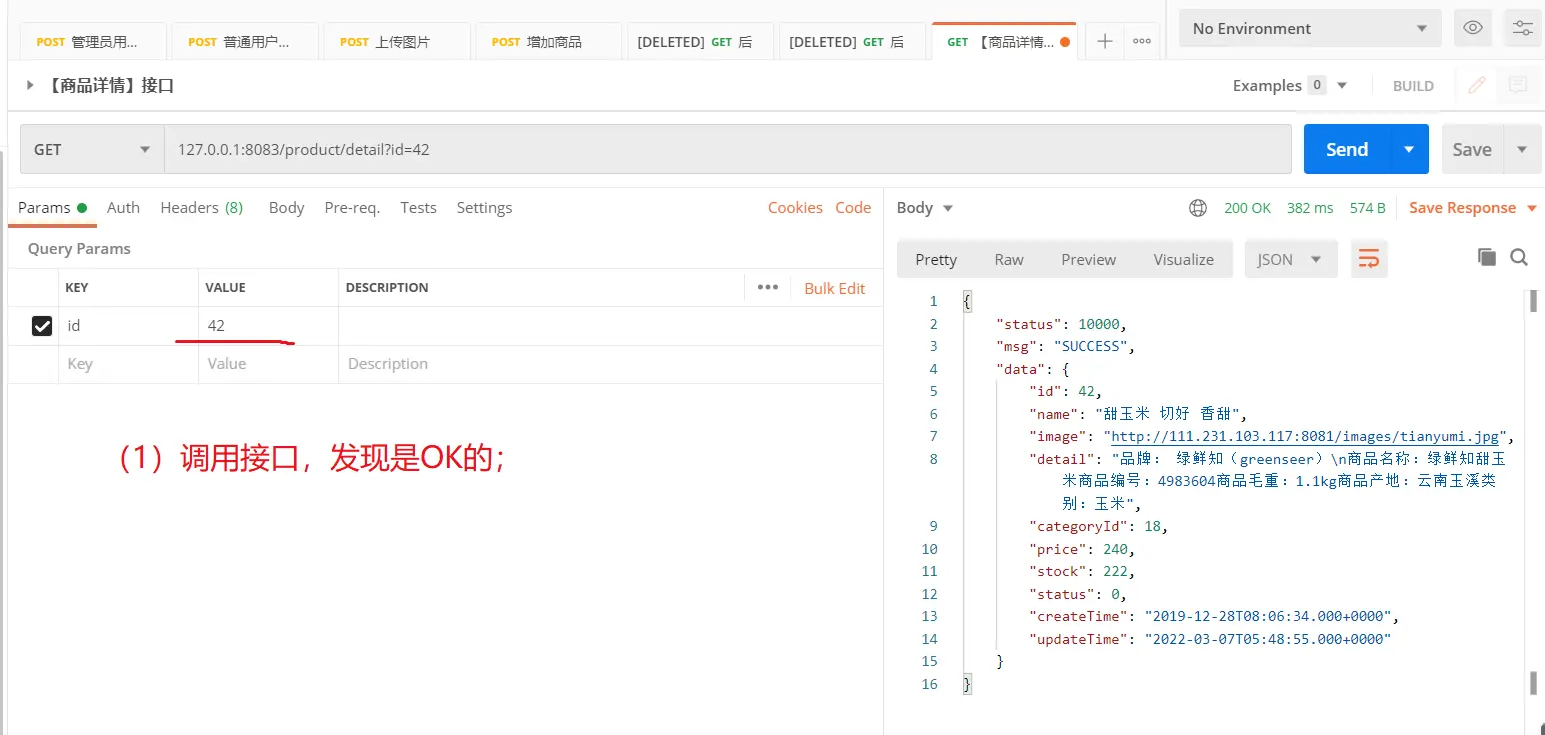The height and width of the screenshot is (735, 1545).
Task: Click the new tab plus icon
Action: coord(1105,41)
